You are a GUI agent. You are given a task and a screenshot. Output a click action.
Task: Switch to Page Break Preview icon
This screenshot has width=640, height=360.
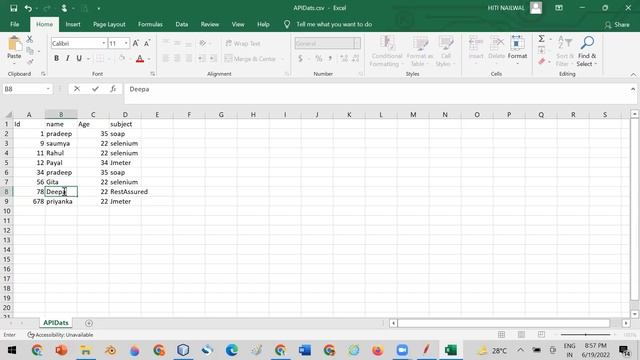[x=541, y=335]
